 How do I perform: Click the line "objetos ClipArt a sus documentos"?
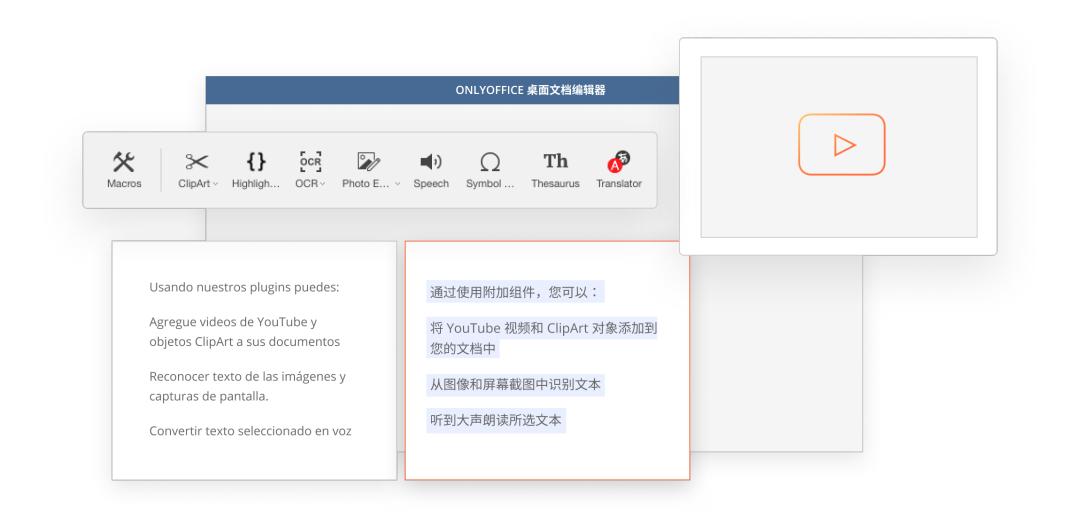tap(245, 341)
